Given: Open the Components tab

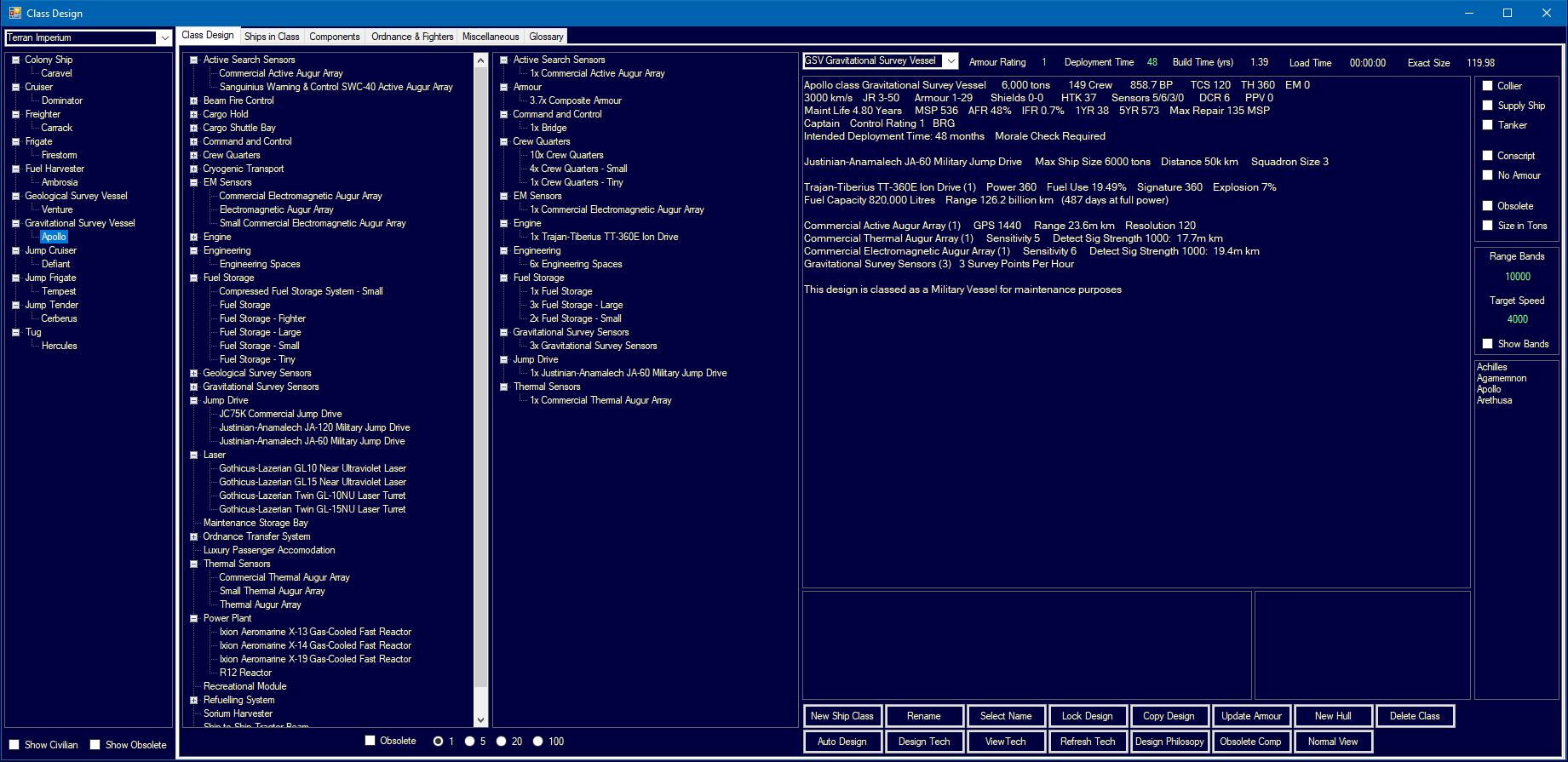Looking at the screenshot, I should coord(335,37).
